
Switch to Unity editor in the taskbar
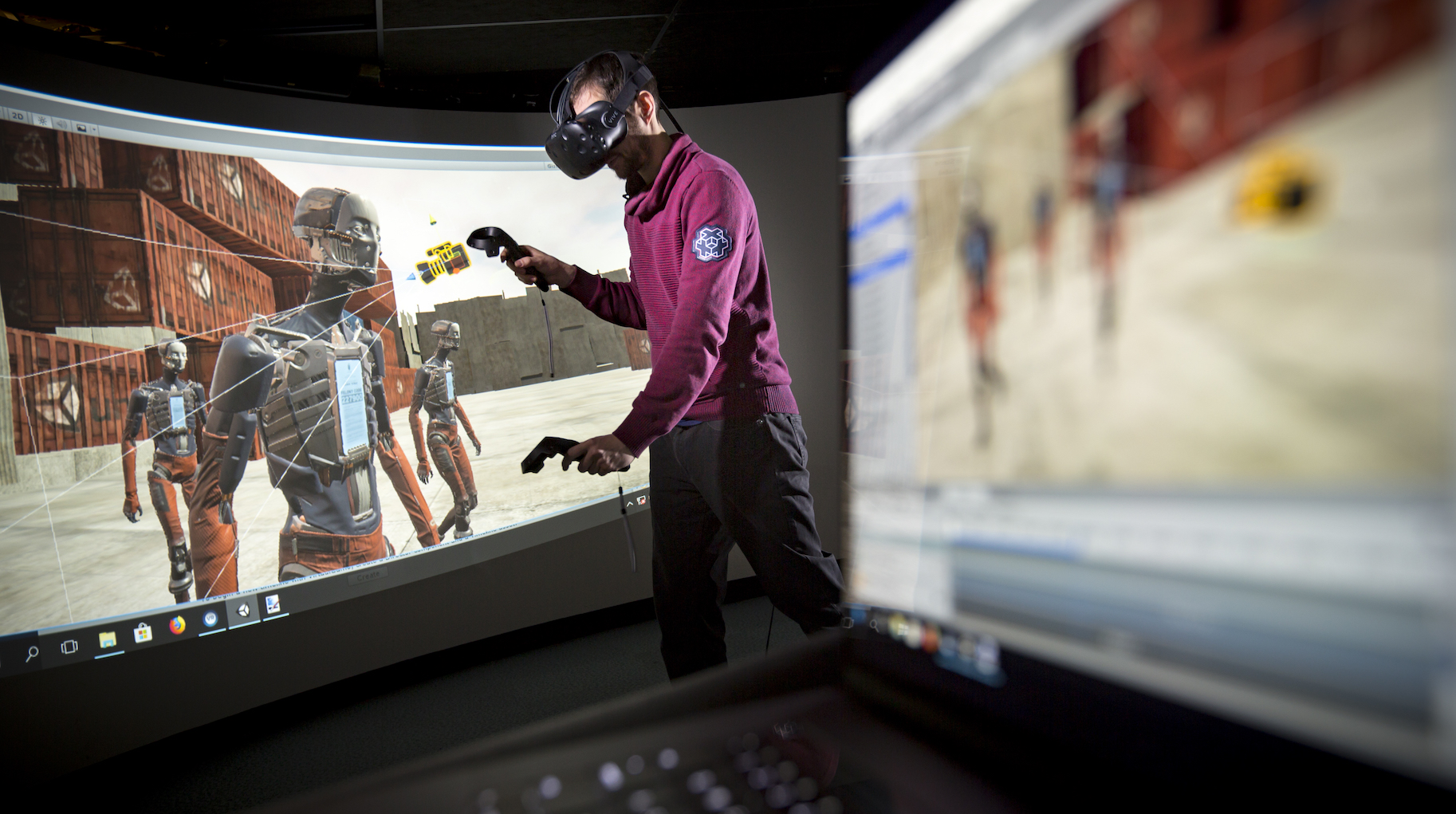[x=242, y=611]
